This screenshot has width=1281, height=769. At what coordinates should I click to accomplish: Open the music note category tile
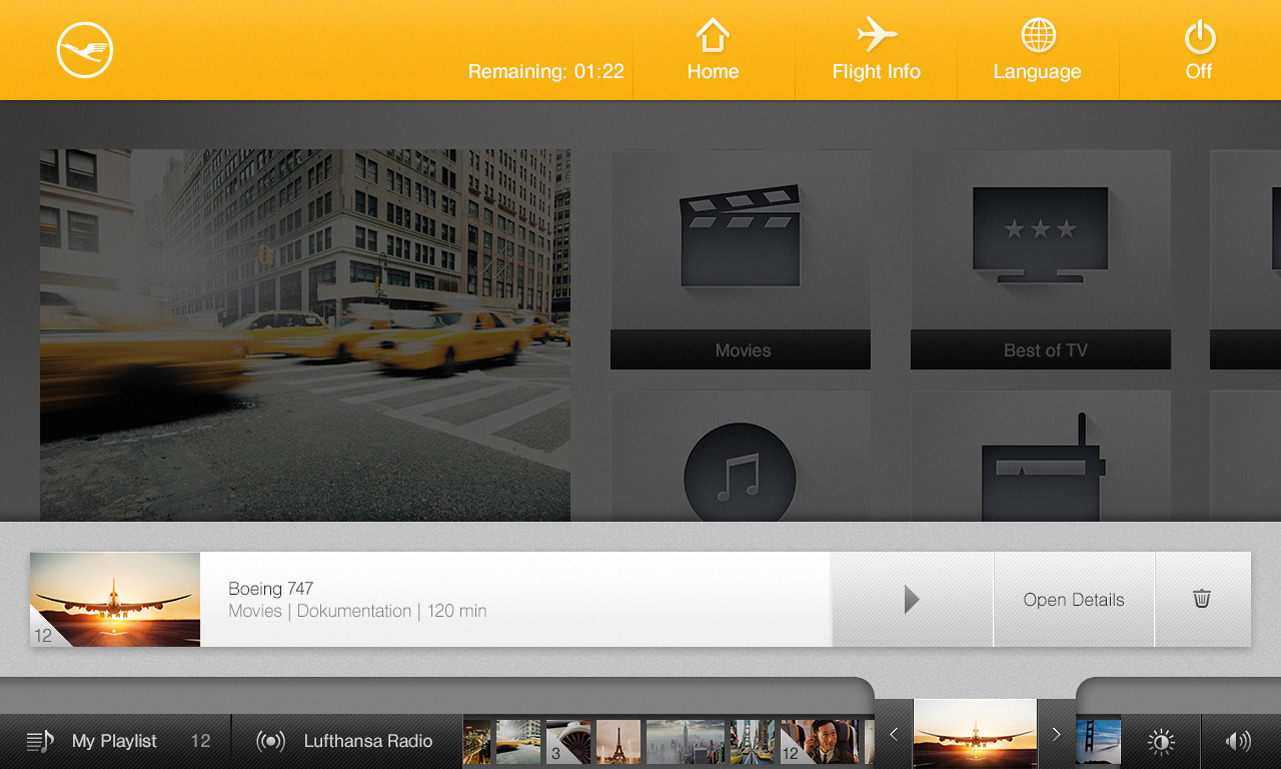(741, 460)
